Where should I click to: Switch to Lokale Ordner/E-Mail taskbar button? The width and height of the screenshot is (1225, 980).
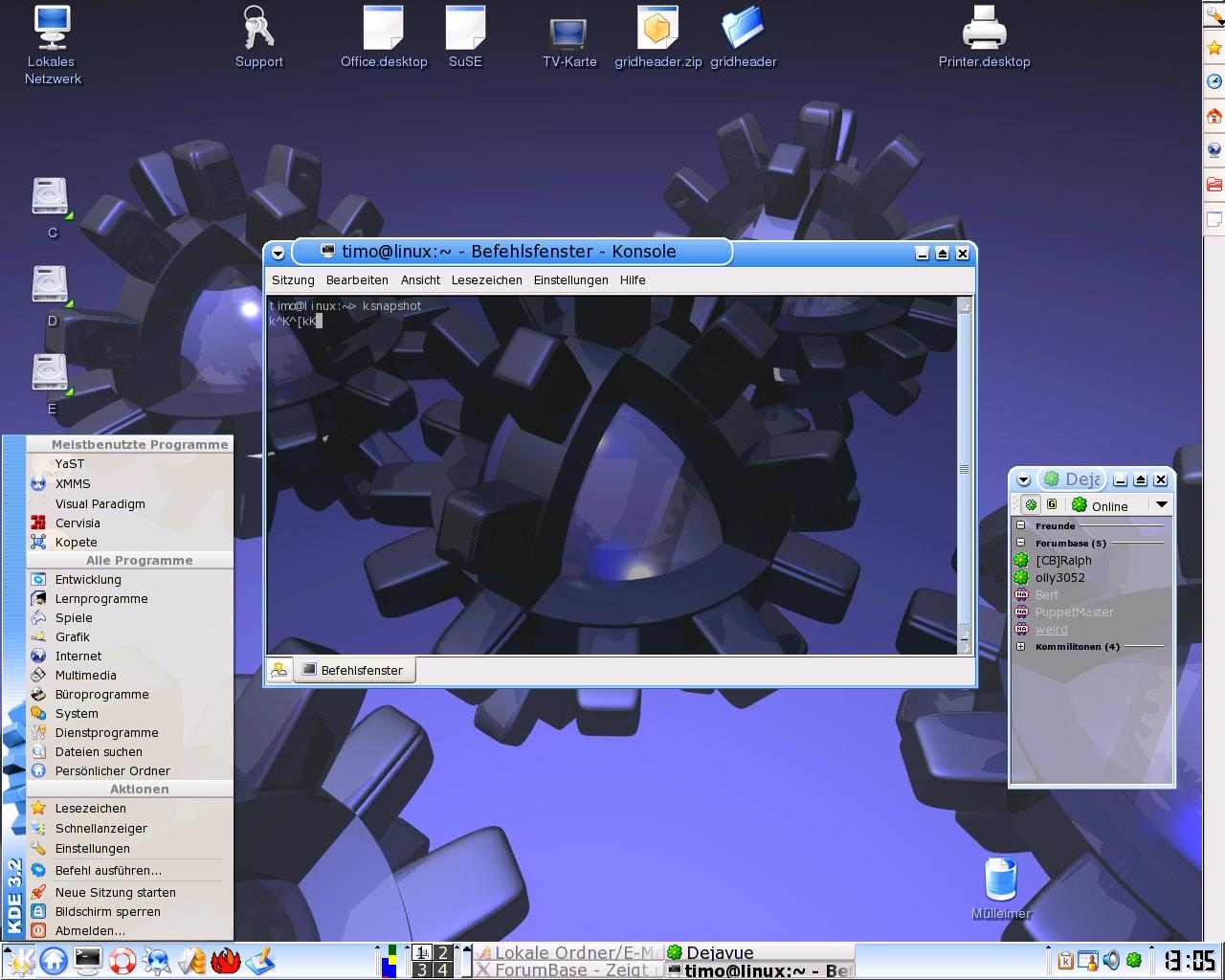(x=568, y=952)
